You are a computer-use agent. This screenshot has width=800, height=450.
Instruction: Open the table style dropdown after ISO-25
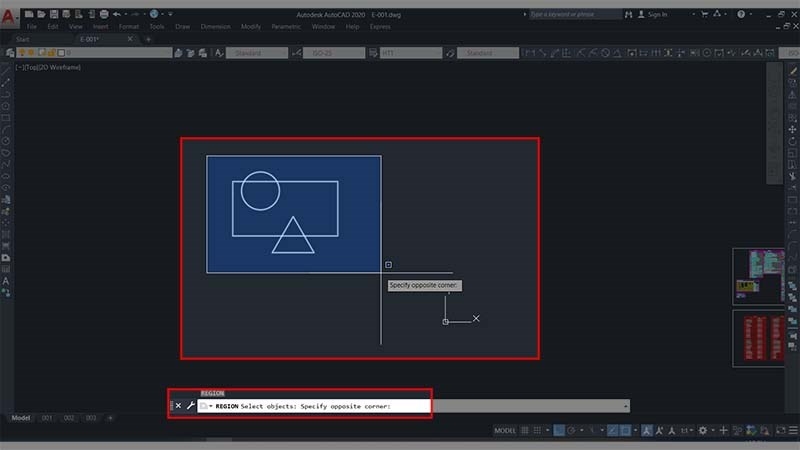[411, 53]
